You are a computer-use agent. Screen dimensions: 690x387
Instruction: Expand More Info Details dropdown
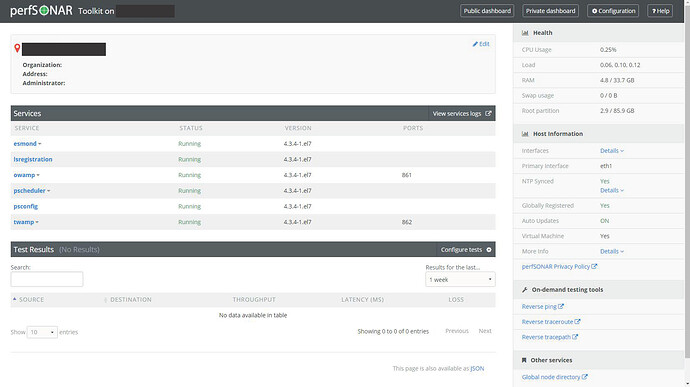pyautogui.click(x=612, y=251)
